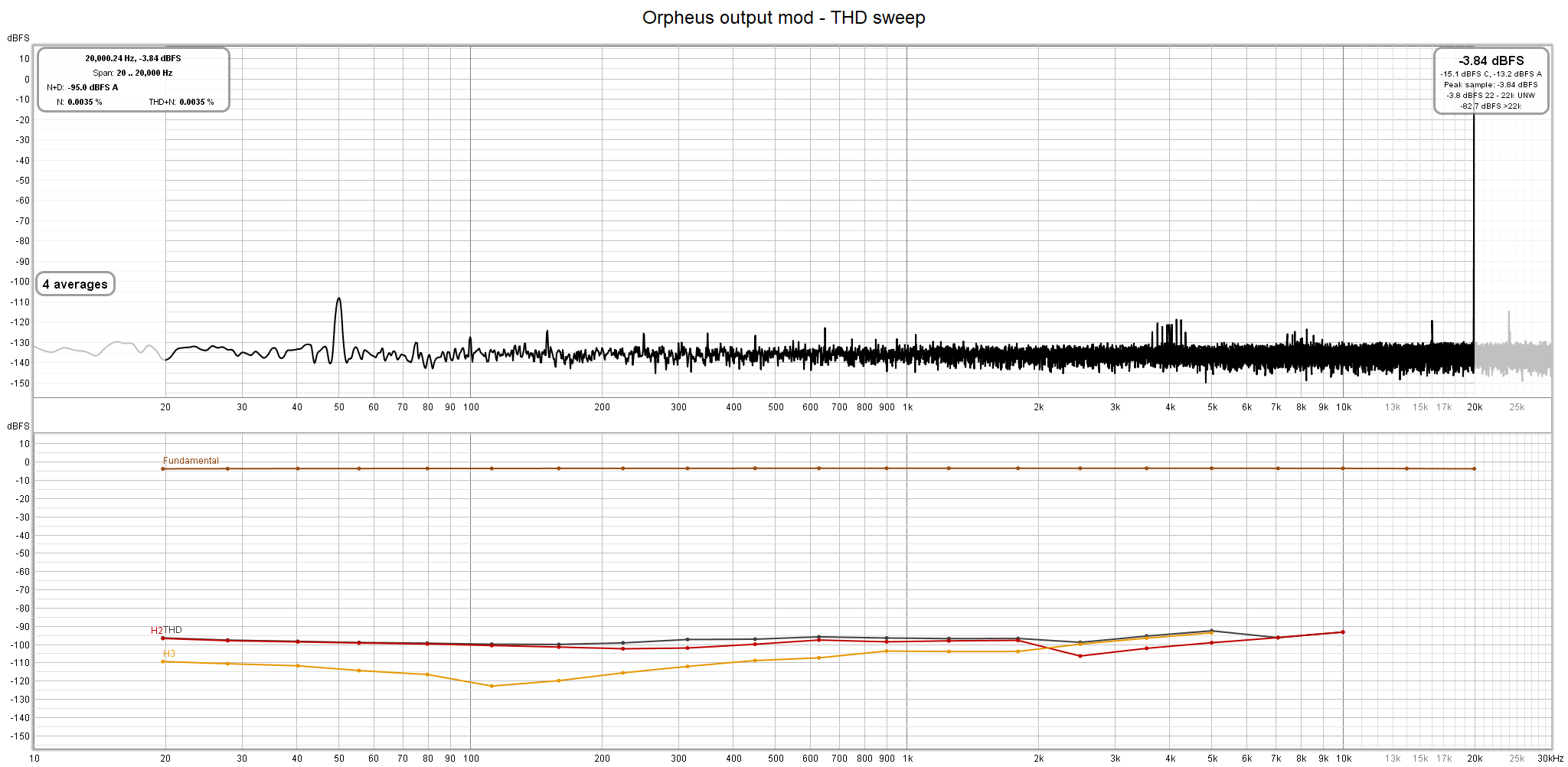Click the '25k' tick under the upper chart
Image resolution: width=1568 pixels, height=767 pixels.
[1517, 407]
